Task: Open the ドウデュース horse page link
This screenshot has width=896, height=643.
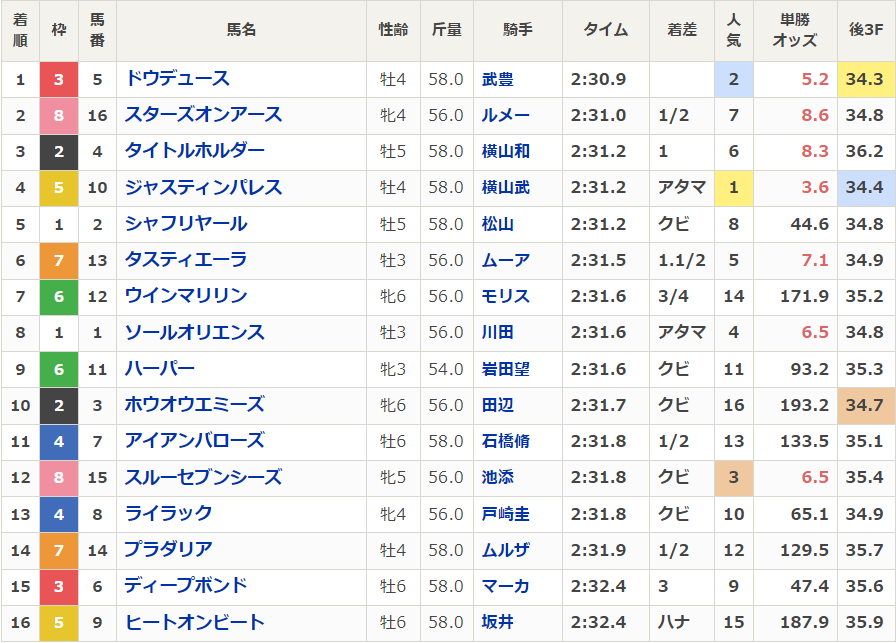Action: pyautogui.click(x=177, y=79)
